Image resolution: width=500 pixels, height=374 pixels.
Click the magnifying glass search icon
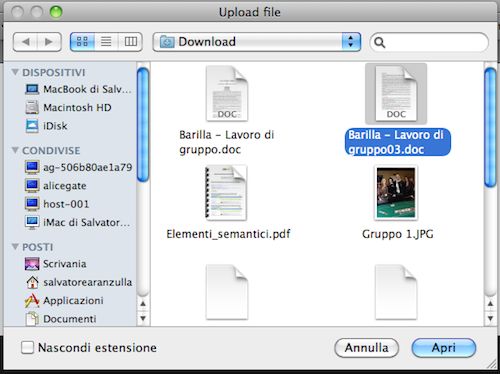(380, 42)
